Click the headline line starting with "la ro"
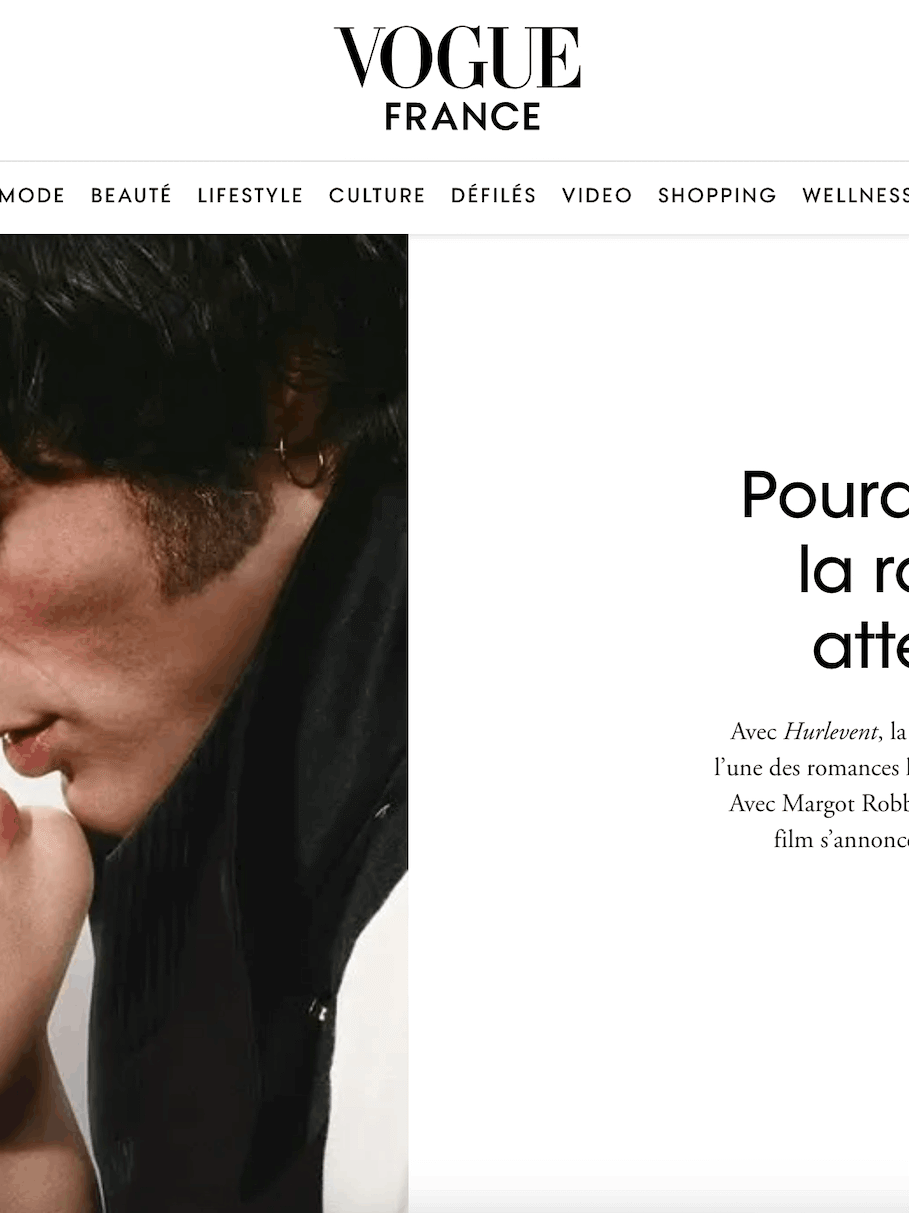 (x=853, y=571)
